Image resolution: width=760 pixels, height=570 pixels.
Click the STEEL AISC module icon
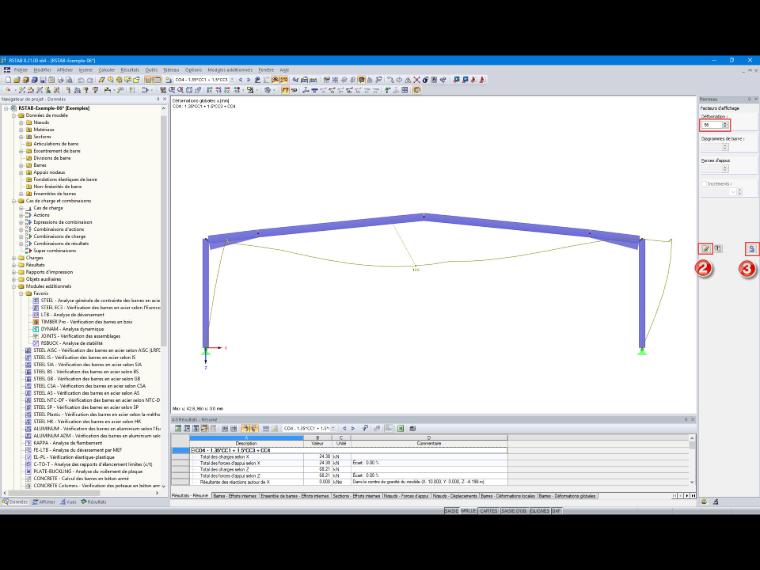point(28,350)
